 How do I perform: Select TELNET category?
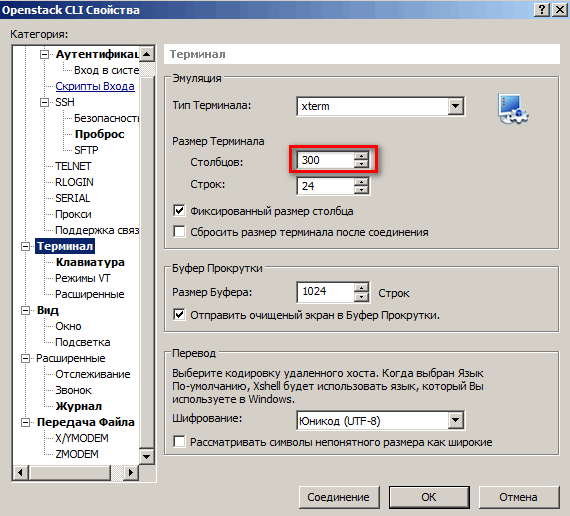73,166
